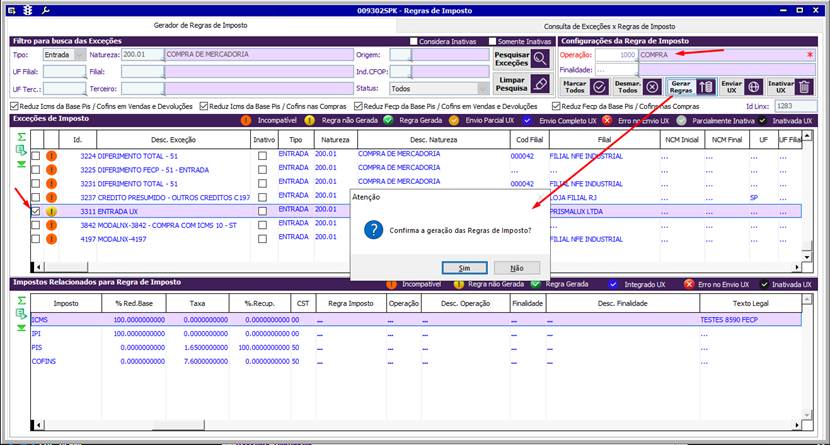Send to UX with Enviar UX globe
830x445 pixels.
pos(741,87)
